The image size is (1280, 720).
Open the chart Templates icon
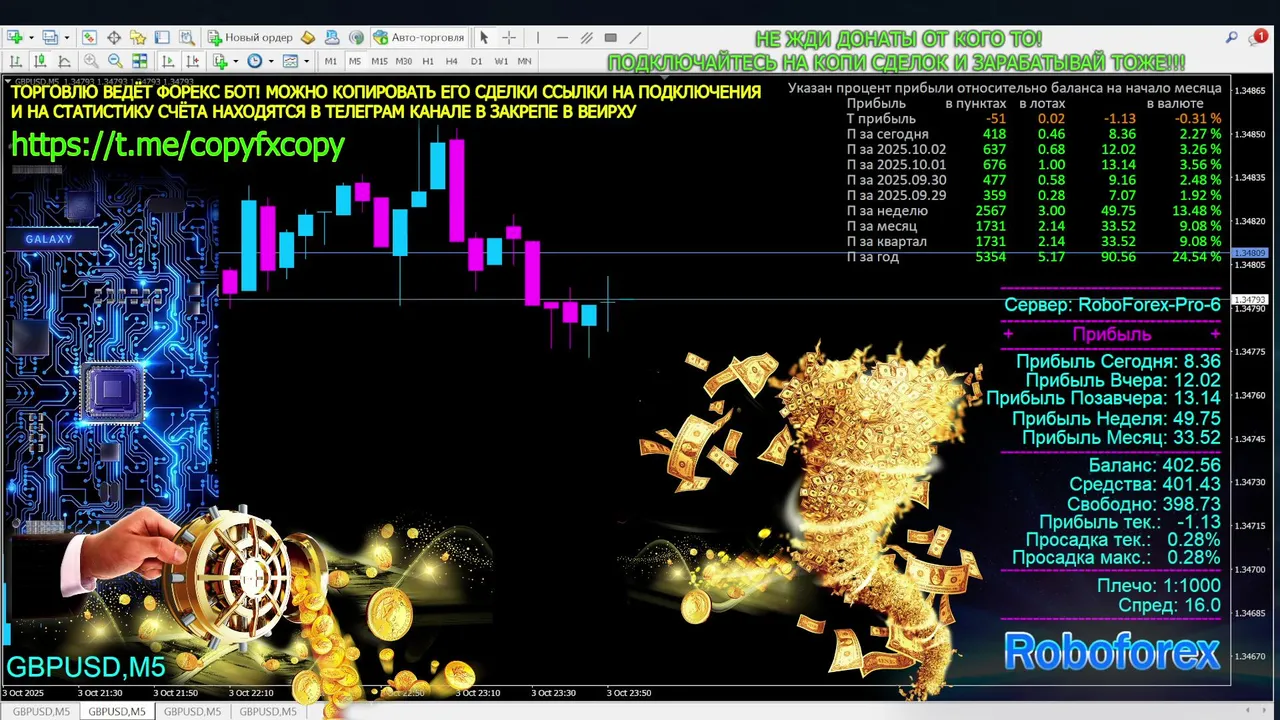click(290, 61)
